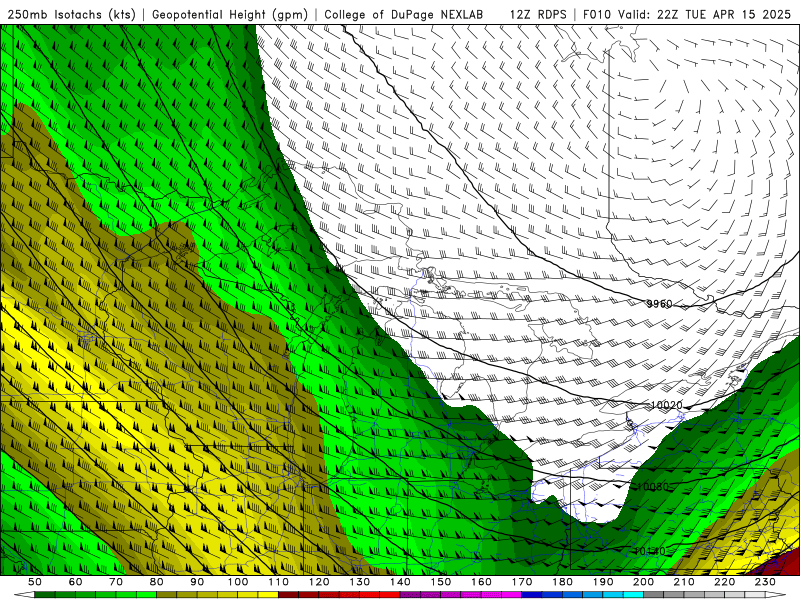This screenshot has width=800, height=600.
Task: Click the 120 value on the color scale
Action: click(319, 582)
